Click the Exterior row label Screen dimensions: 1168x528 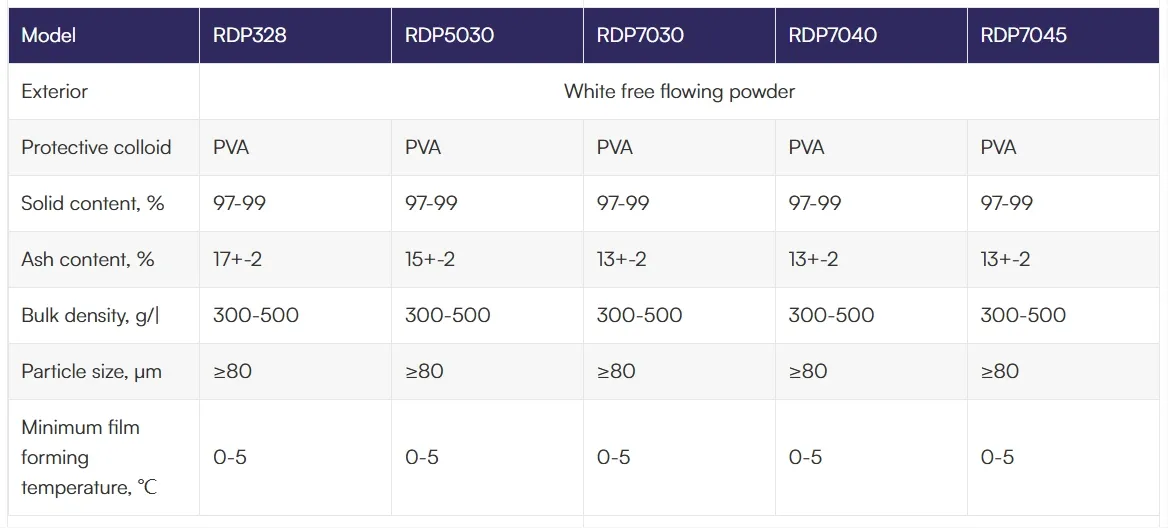54,91
